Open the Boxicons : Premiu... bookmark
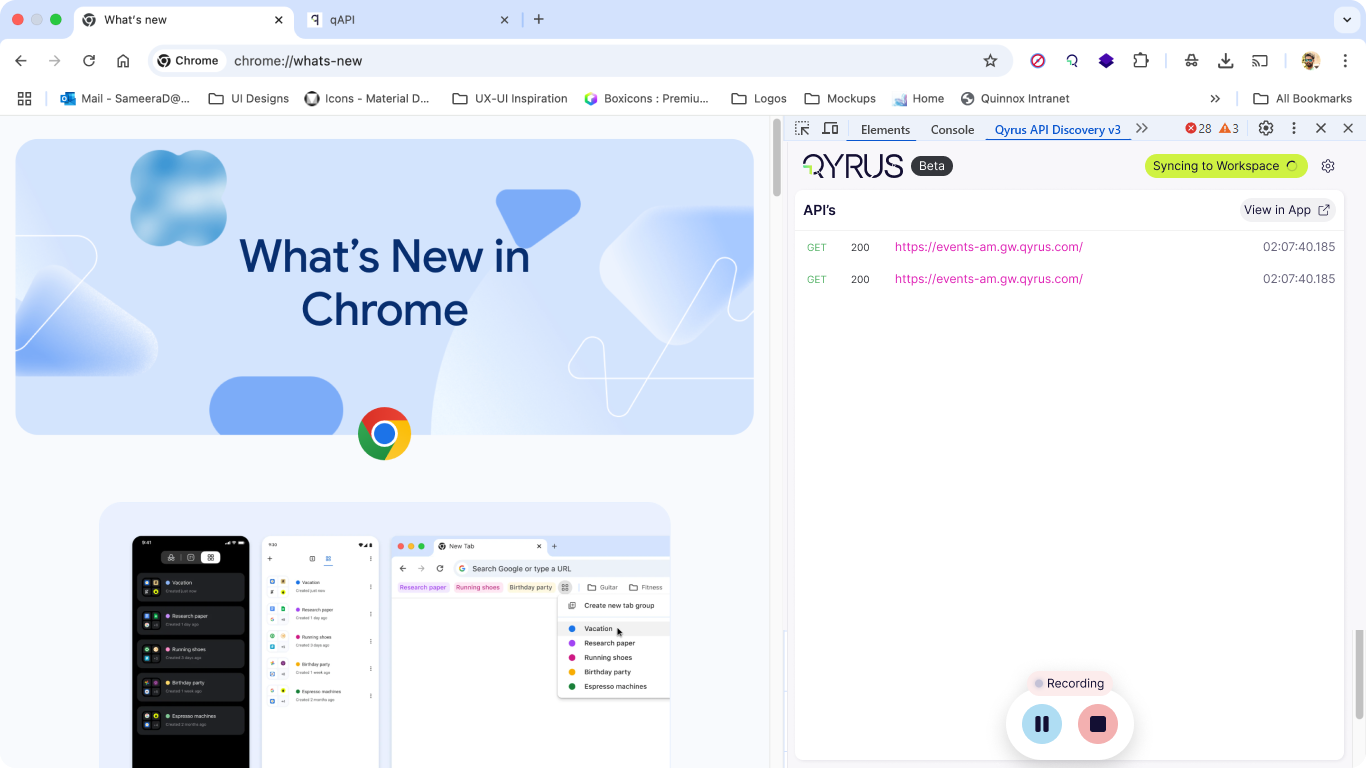Screen dimensions: 1366x768 [x=646, y=98]
